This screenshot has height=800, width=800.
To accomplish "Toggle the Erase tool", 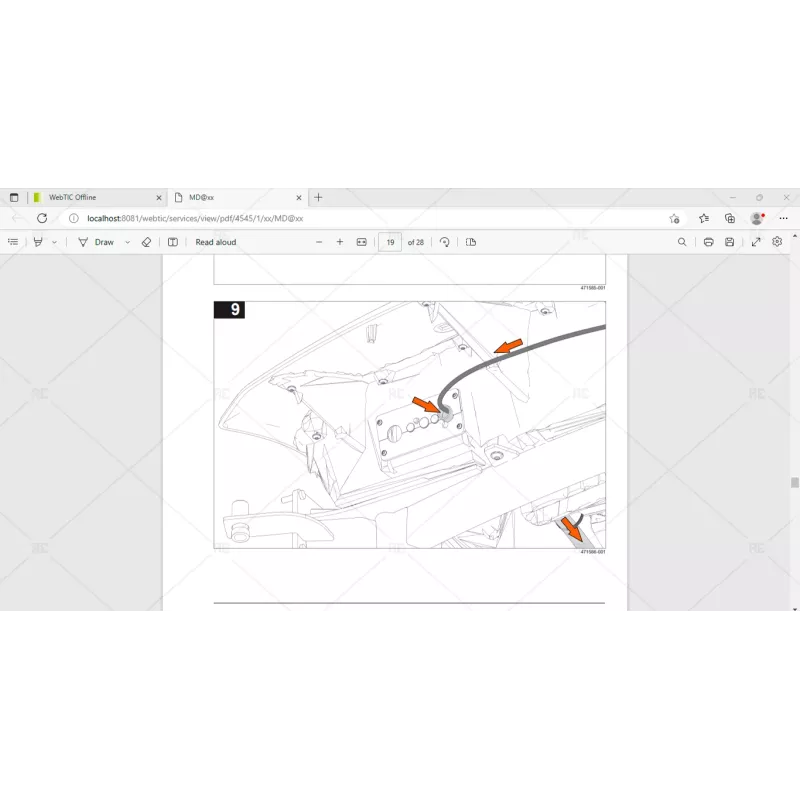I will (146, 242).
